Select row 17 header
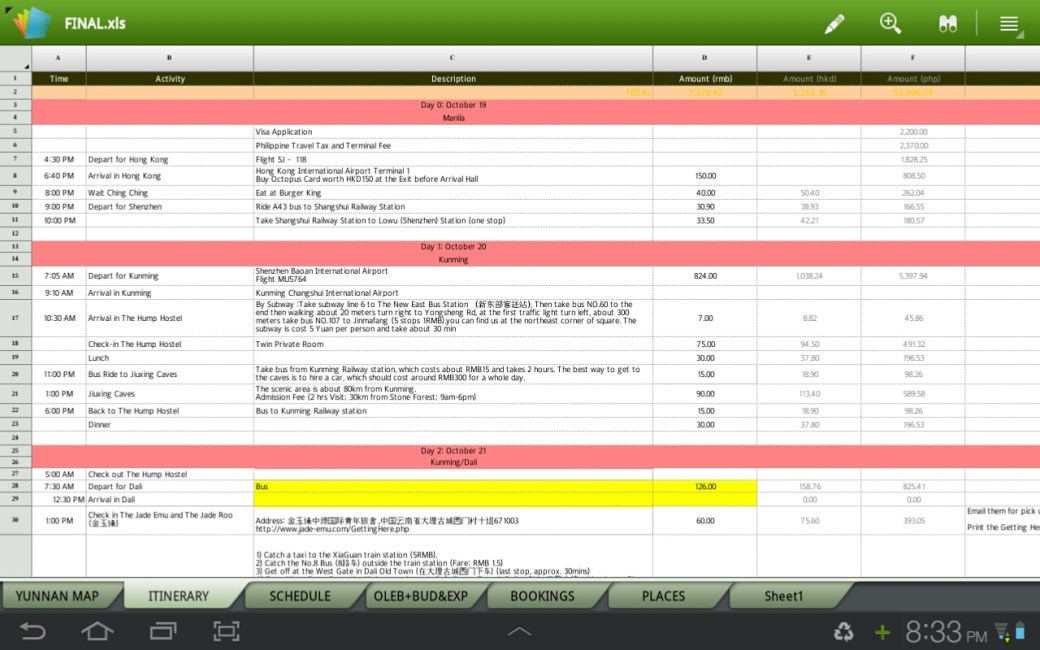Screen dimensions: 1040x650 [x=15, y=318]
